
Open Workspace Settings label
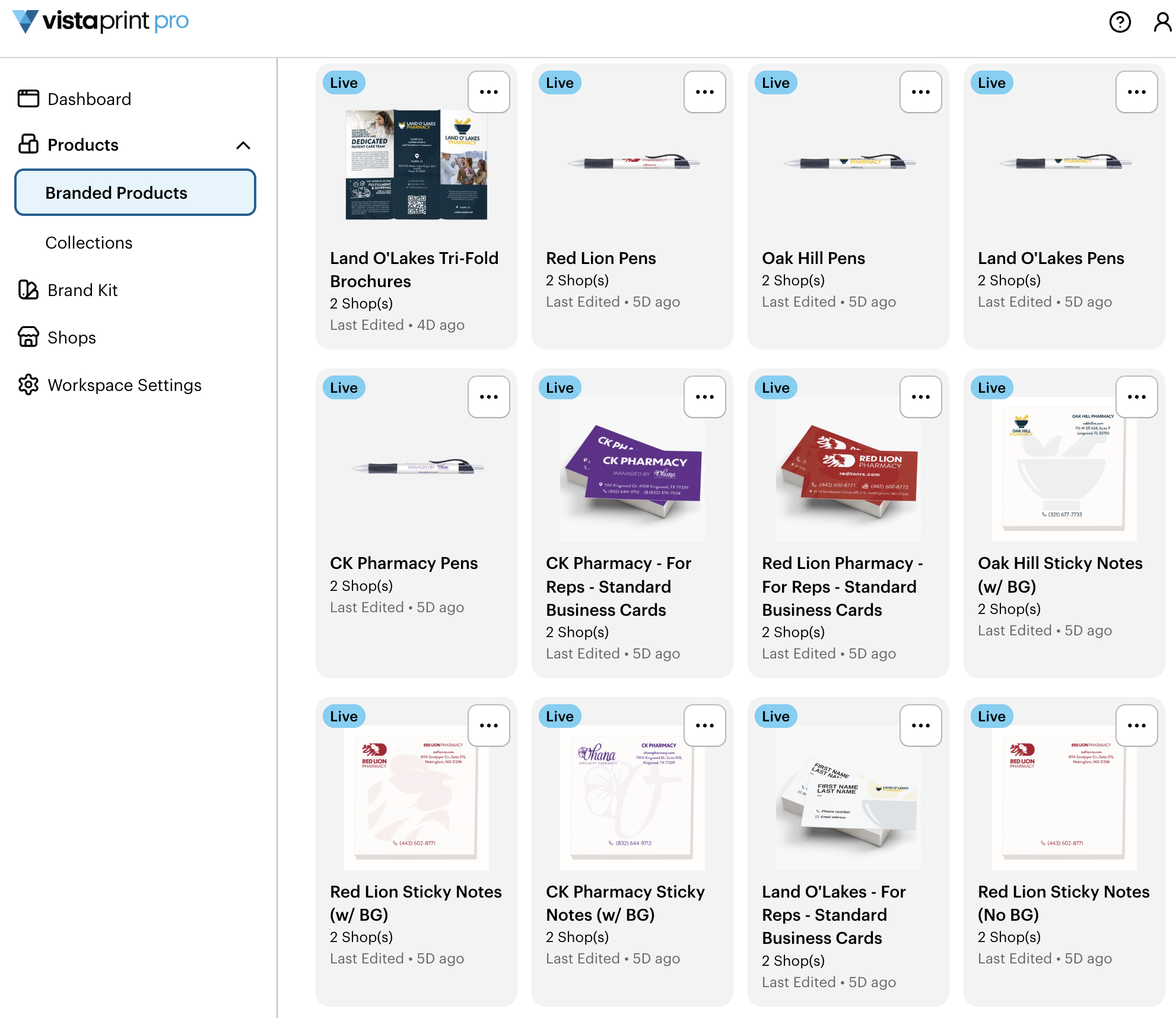coord(125,385)
